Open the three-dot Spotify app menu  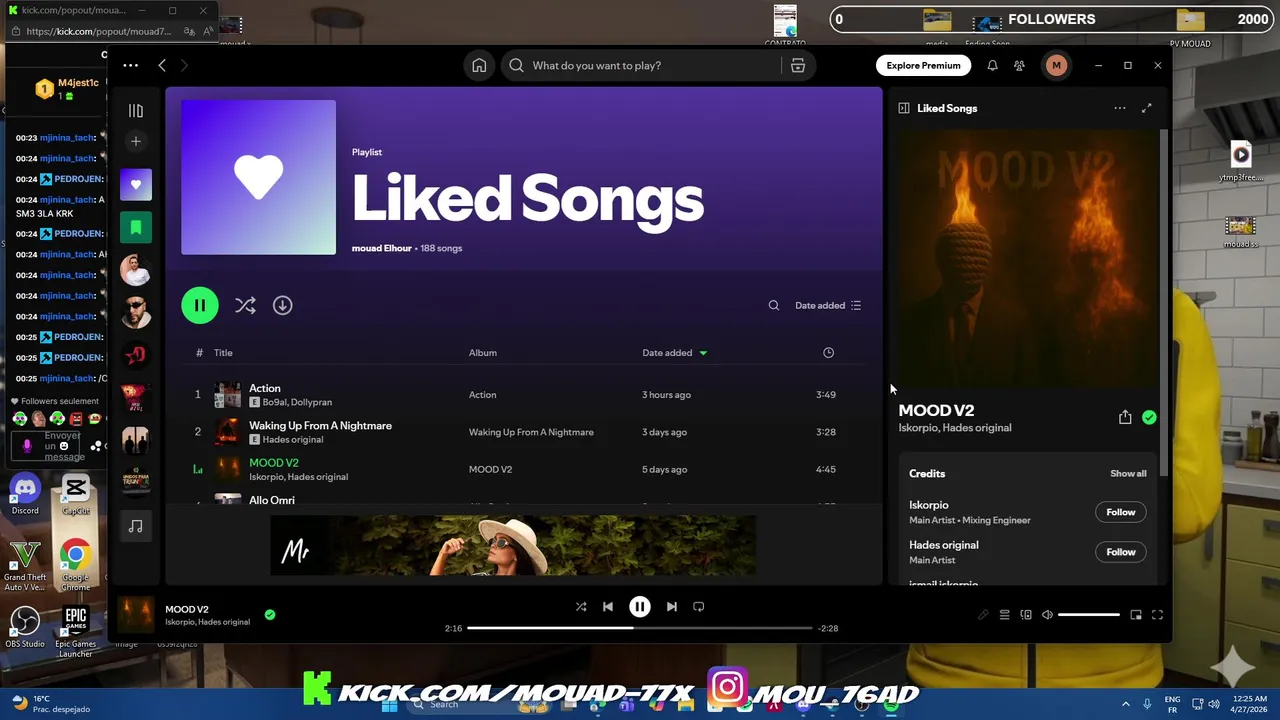point(130,65)
